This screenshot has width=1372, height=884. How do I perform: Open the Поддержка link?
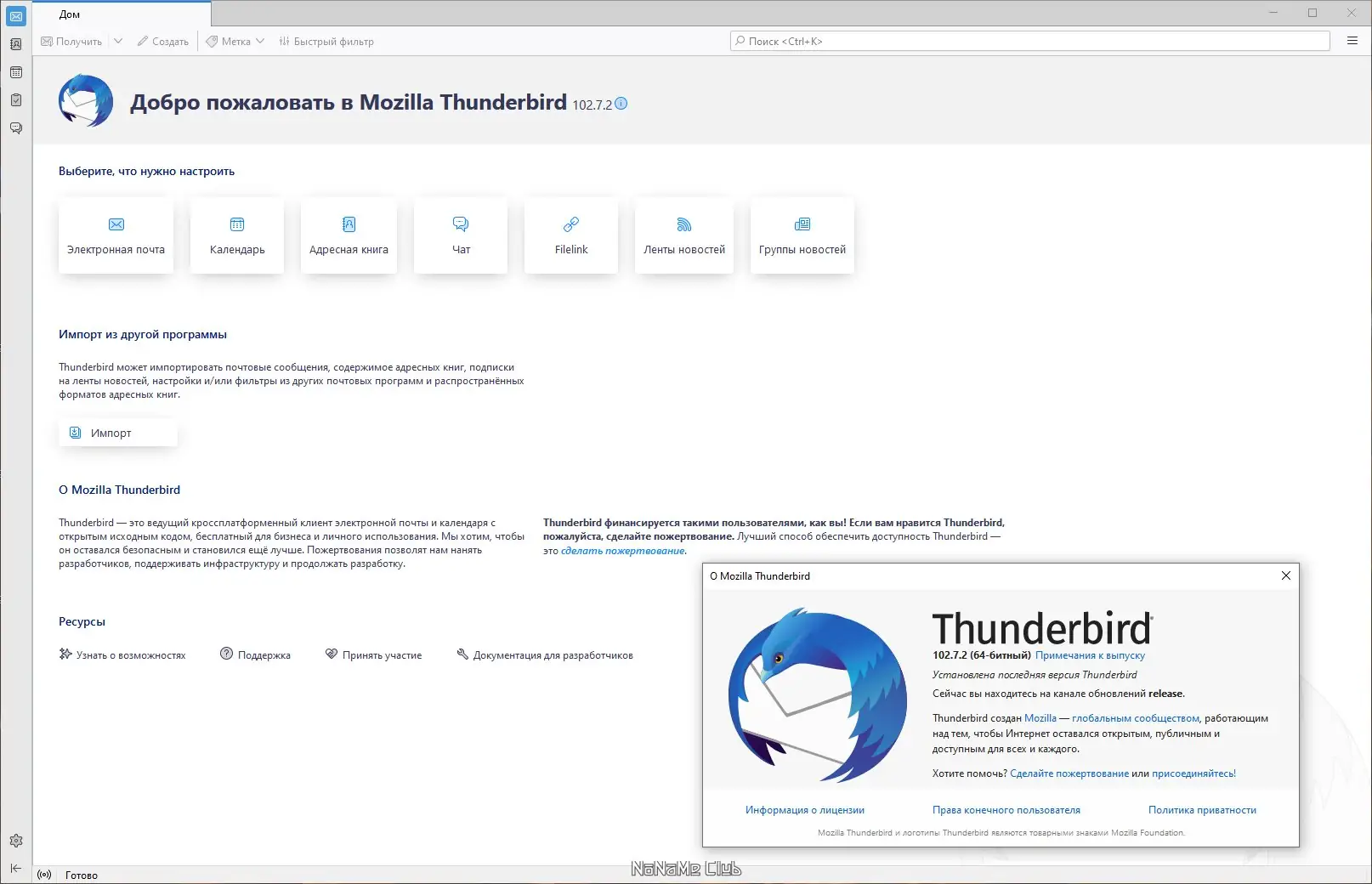click(255, 654)
